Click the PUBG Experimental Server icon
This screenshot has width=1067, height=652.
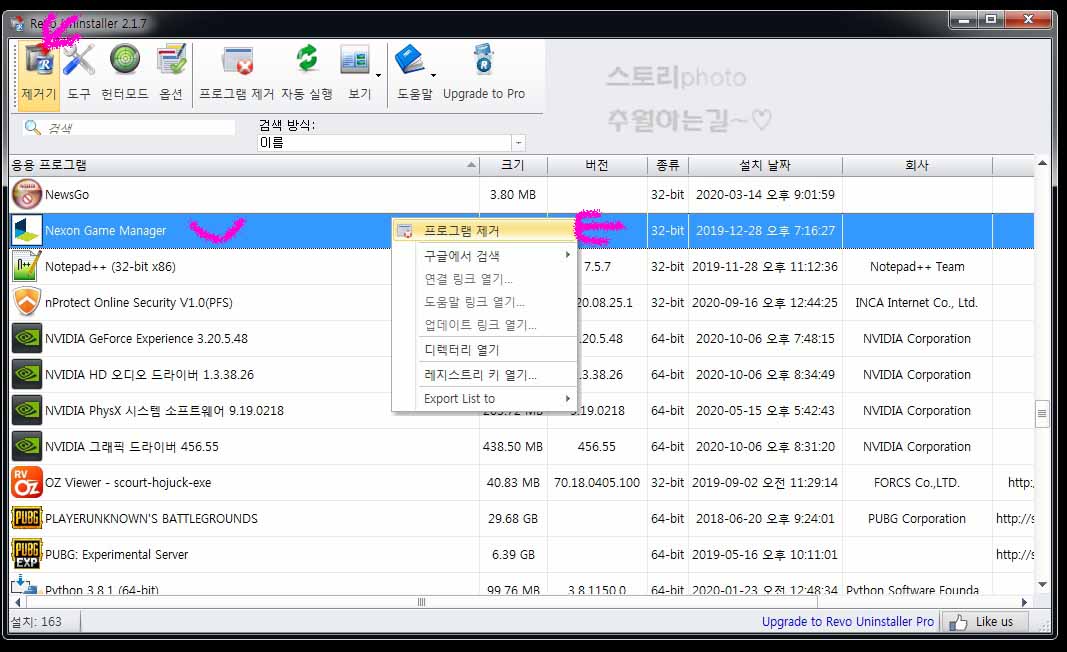[x=27, y=555]
